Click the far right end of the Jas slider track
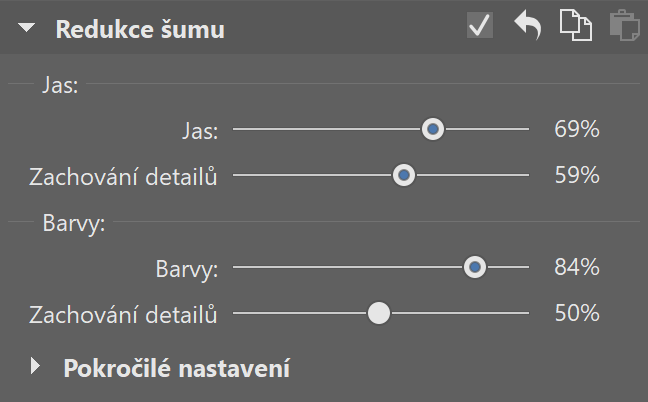Image resolution: width=648 pixels, height=402 pixels. click(x=526, y=129)
